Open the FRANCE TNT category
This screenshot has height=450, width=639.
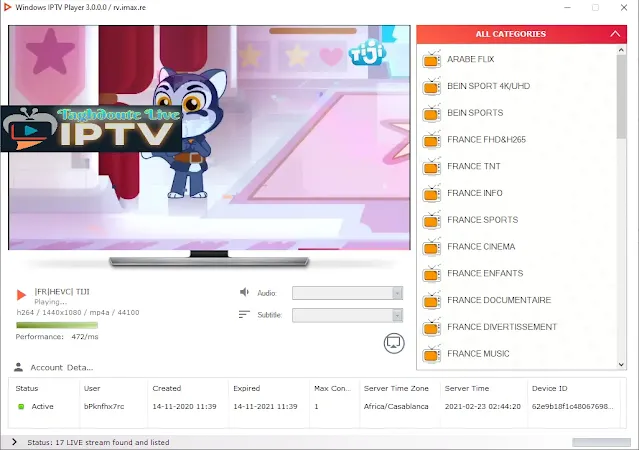pyautogui.click(x=474, y=166)
